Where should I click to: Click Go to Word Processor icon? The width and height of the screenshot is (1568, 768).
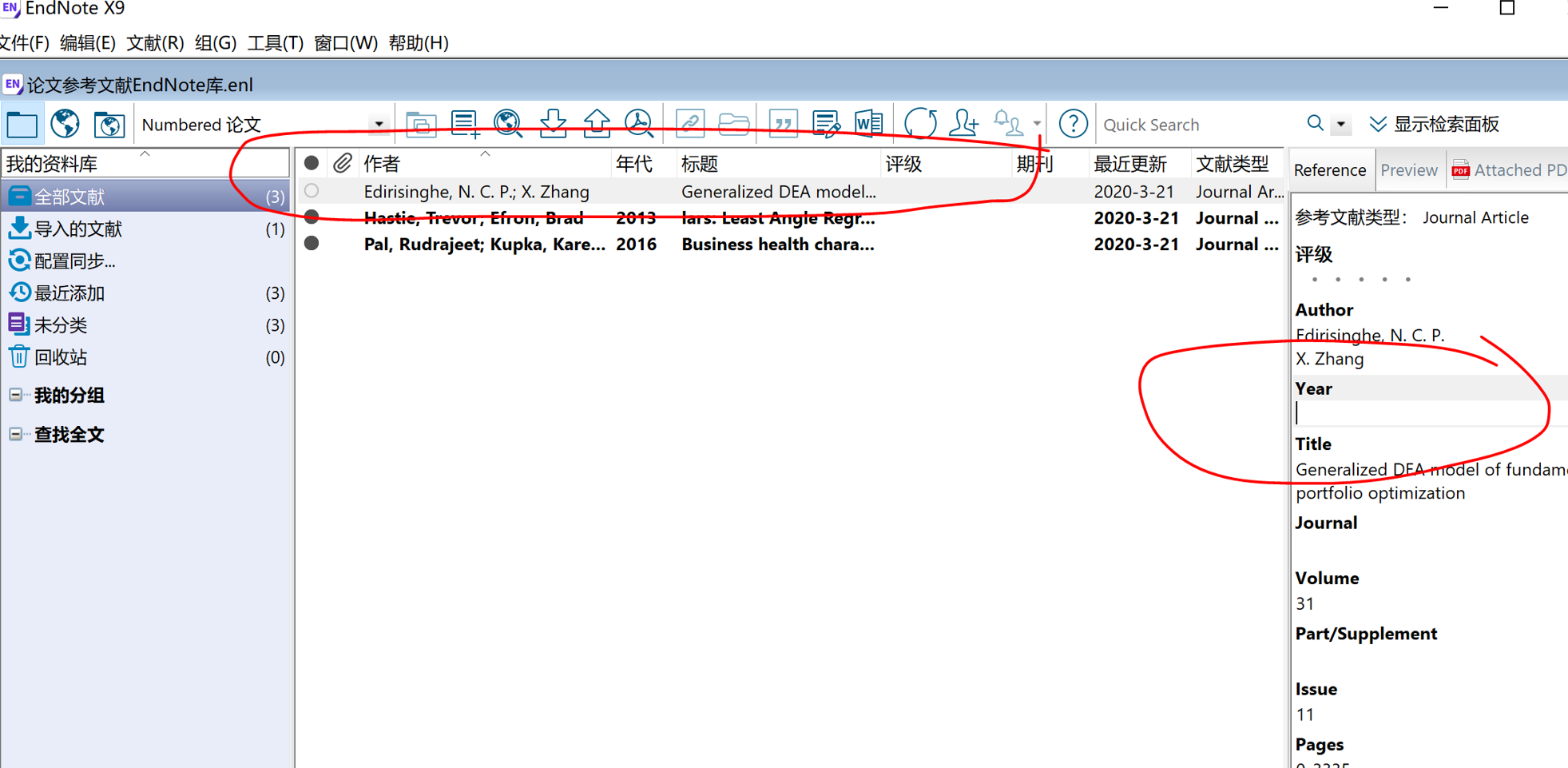pyautogui.click(x=868, y=124)
